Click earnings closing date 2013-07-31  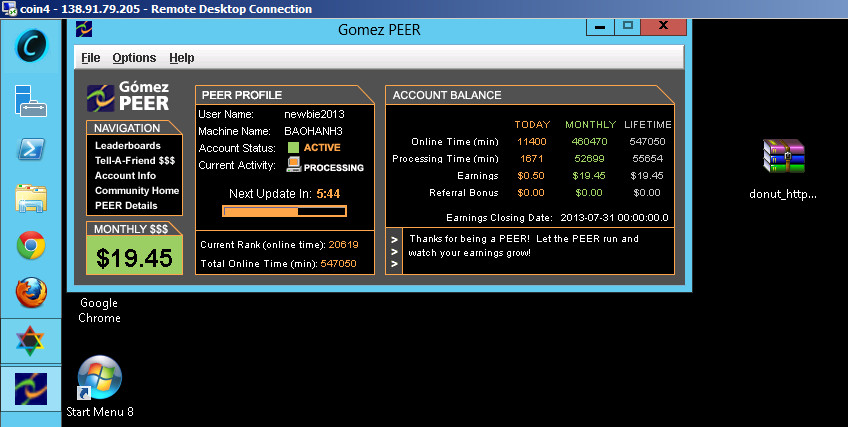614,218
